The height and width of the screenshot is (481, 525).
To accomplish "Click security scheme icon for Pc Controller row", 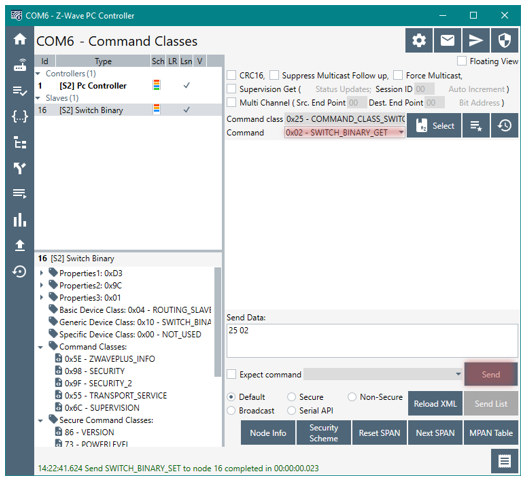I will point(156,85).
